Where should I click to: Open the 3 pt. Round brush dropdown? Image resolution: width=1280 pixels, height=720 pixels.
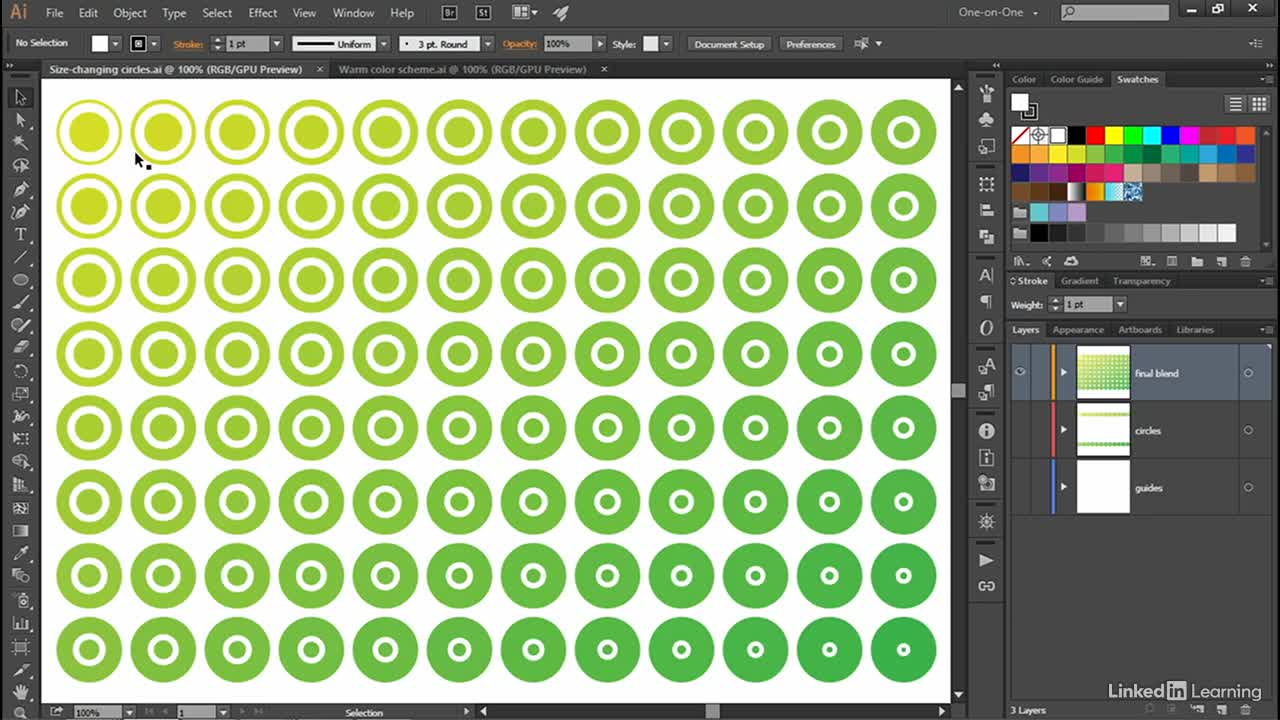point(488,44)
